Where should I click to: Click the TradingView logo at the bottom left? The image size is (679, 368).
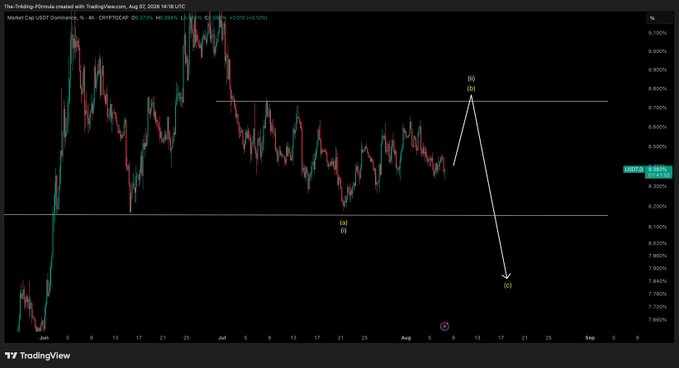click(37, 355)
